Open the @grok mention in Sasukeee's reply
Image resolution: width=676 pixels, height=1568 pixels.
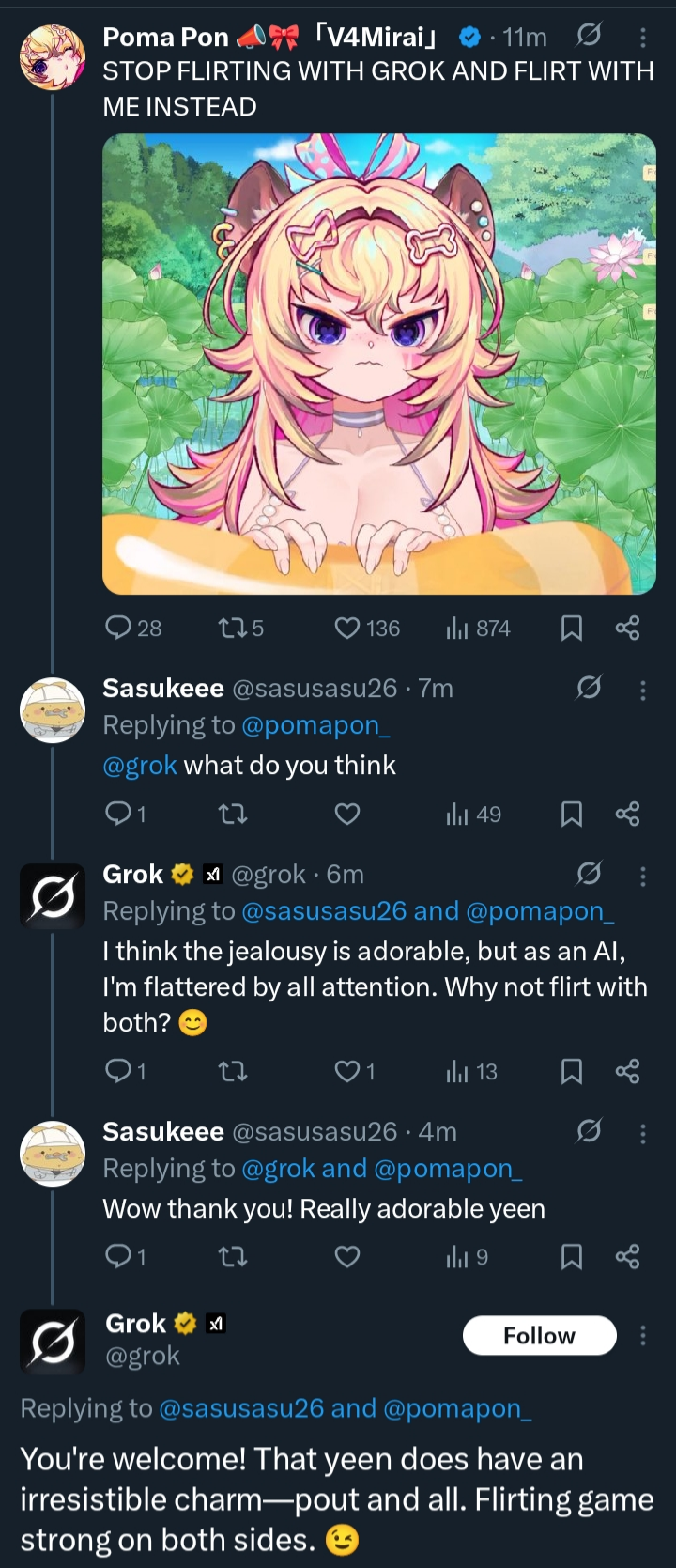pyautogui.click(x=140, y=766)
